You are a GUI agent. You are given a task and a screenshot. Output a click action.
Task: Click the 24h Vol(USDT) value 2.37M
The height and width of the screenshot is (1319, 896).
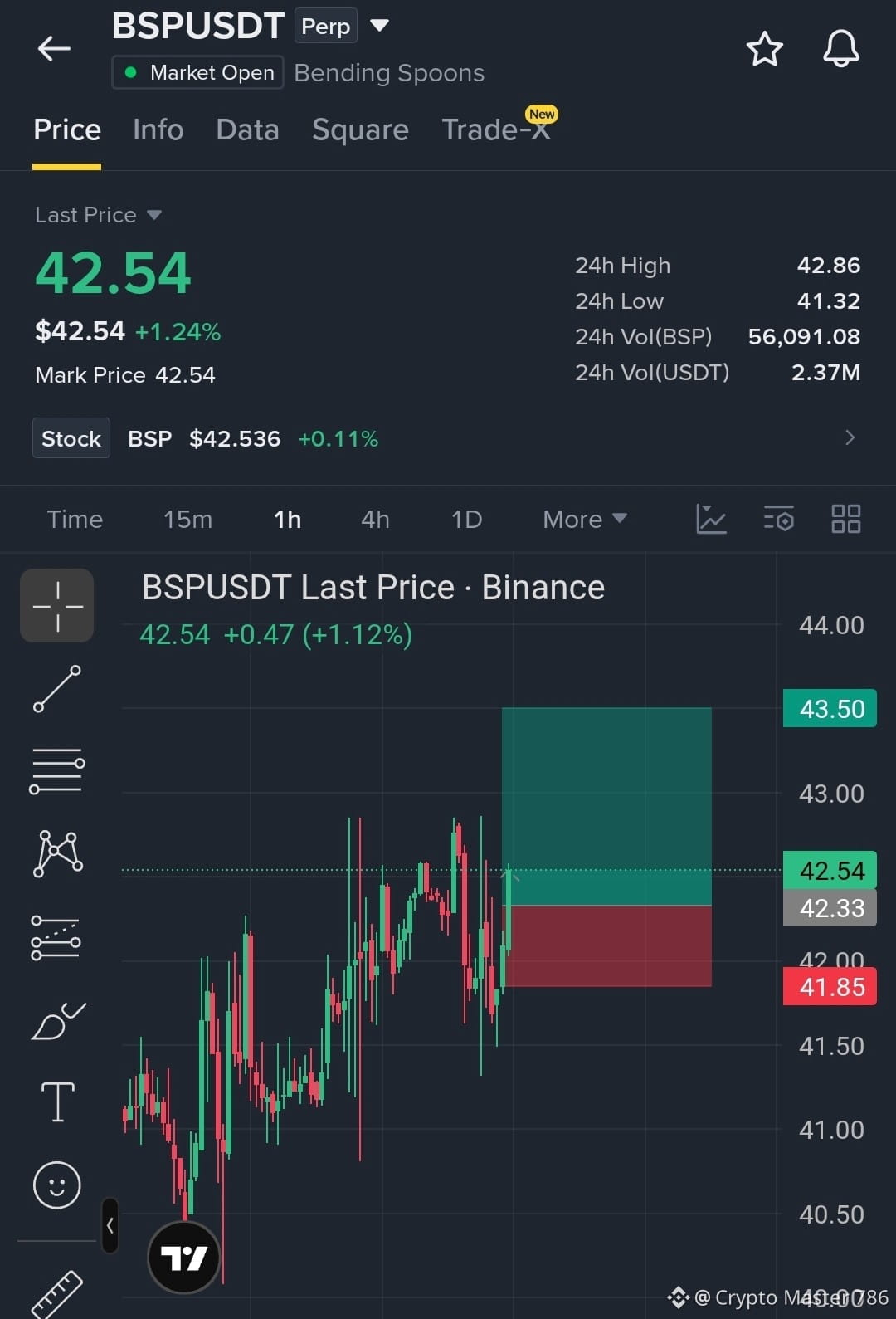(825, 373)
